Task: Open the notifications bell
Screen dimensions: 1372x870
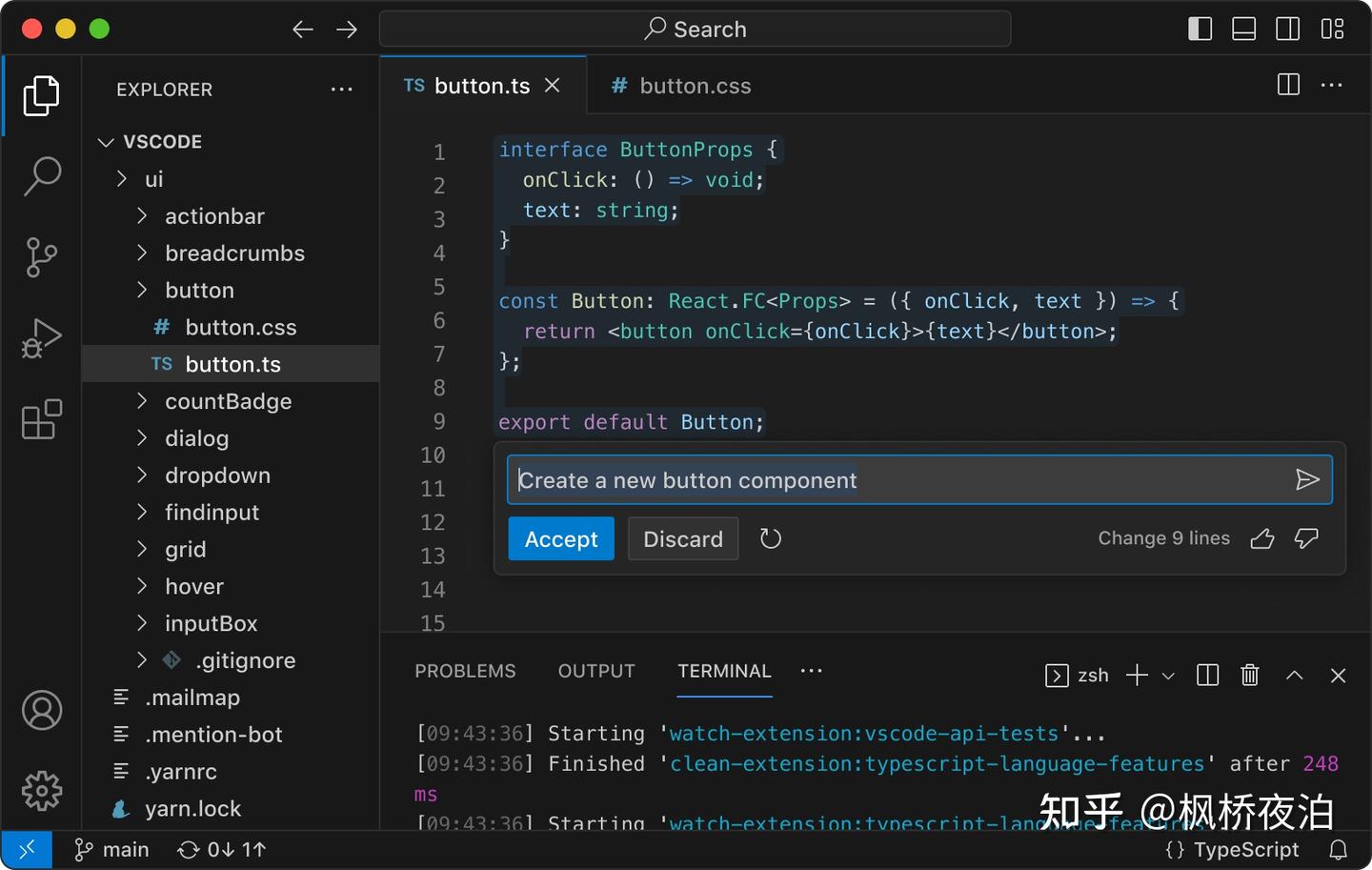Action: (1339, 849)
